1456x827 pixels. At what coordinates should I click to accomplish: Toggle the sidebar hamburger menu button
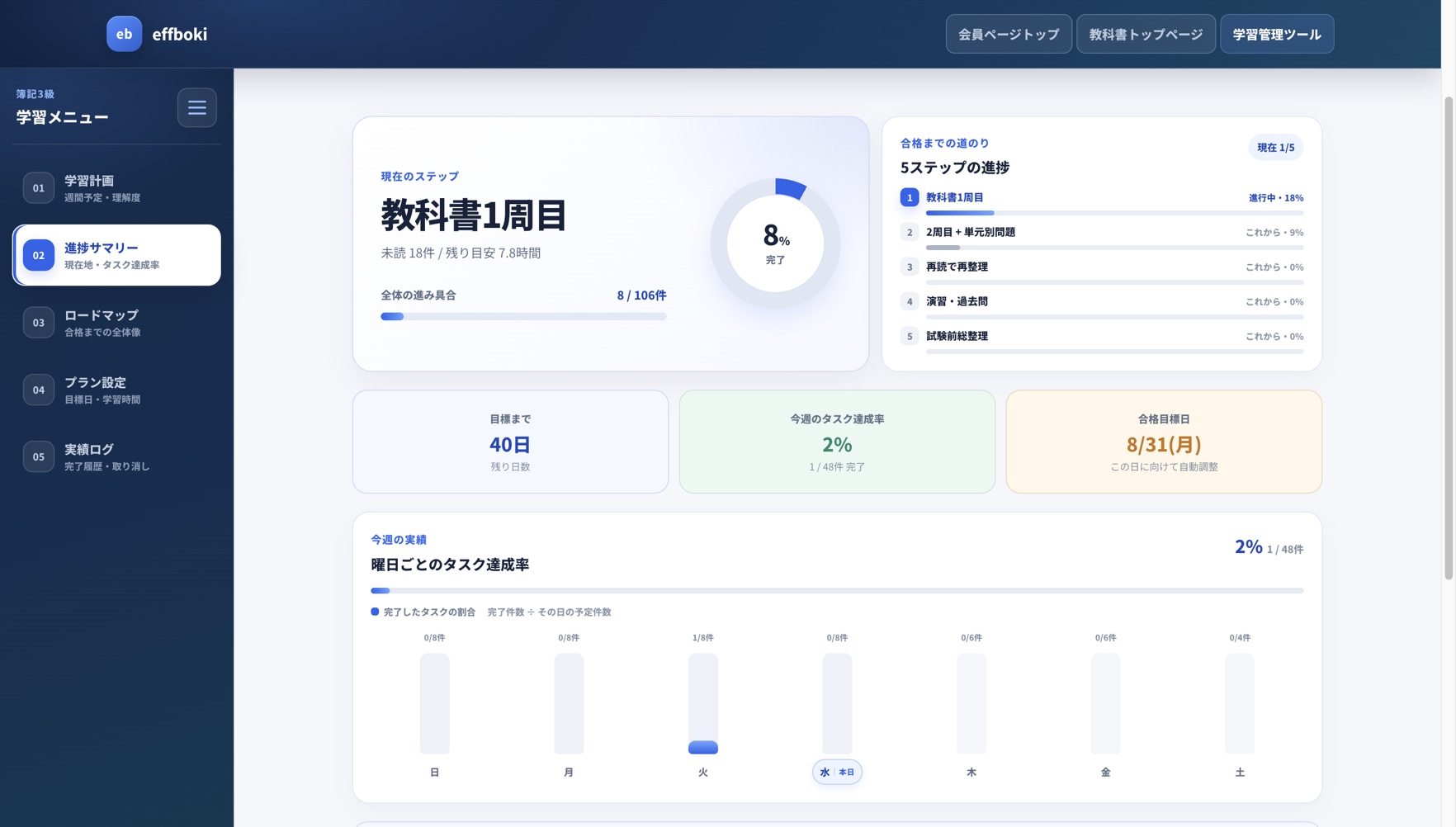point(196,107)
